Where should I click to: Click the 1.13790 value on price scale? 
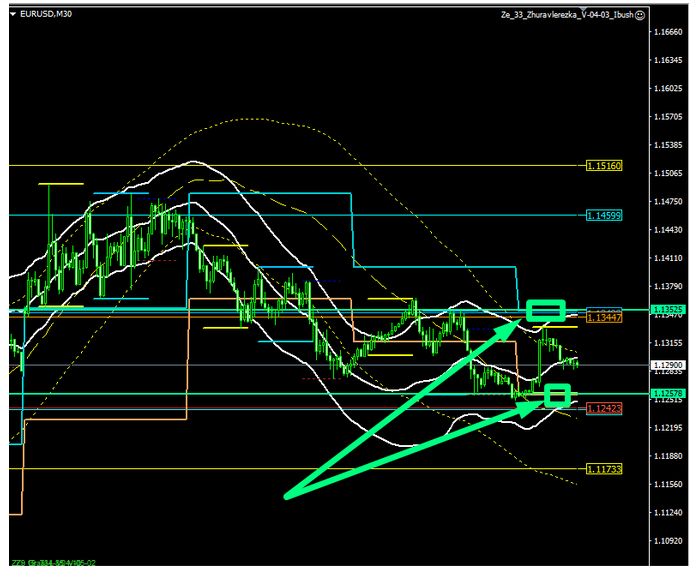click(x=668, y=287)
